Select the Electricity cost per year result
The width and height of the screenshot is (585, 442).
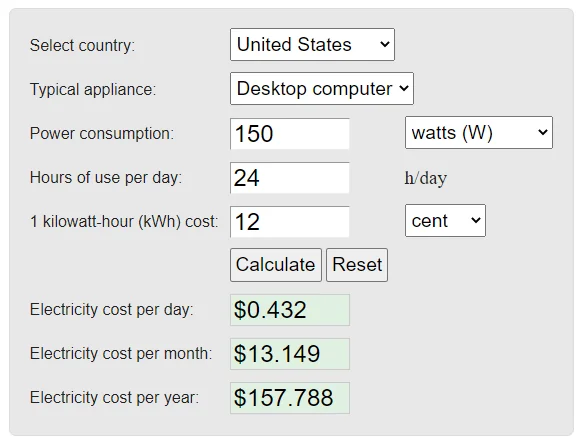tap(290, 398)
